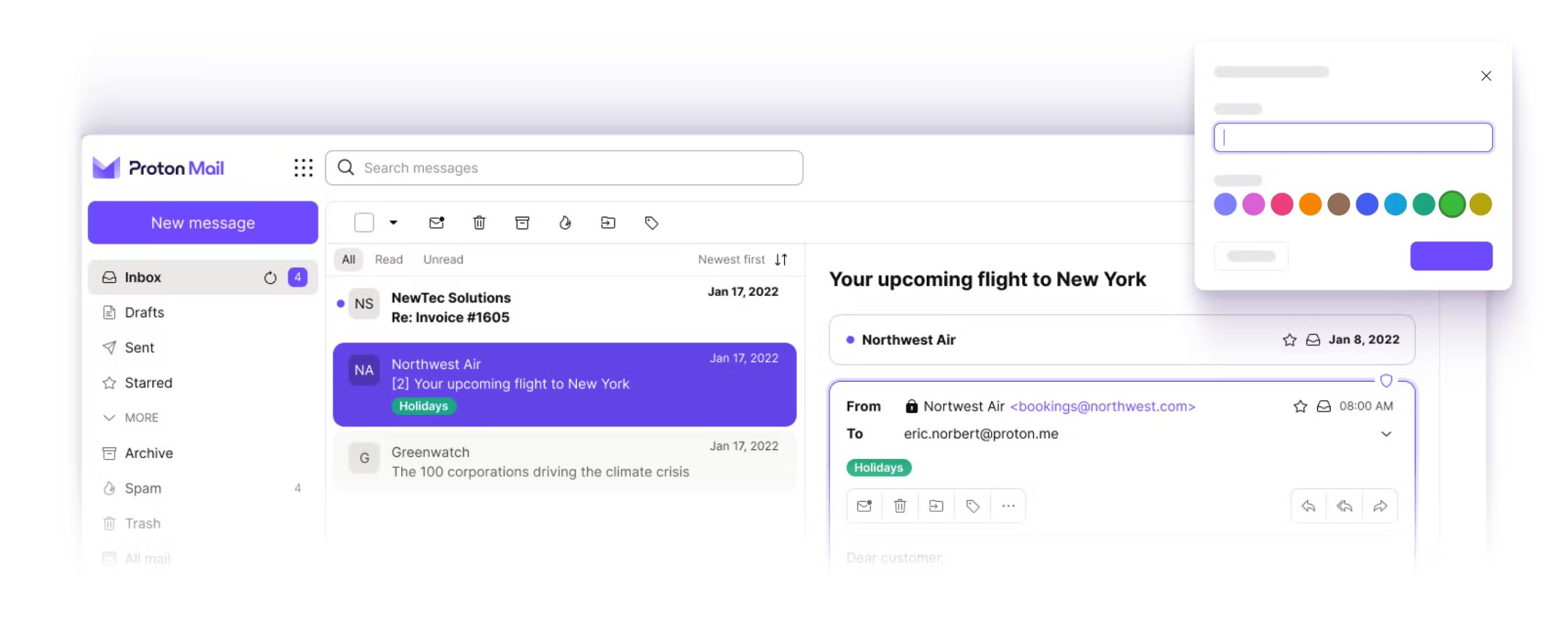The image size is (1568, 622).
Task: Archive selected messages using the toolbar icon
Action: [x=522, y=222]
